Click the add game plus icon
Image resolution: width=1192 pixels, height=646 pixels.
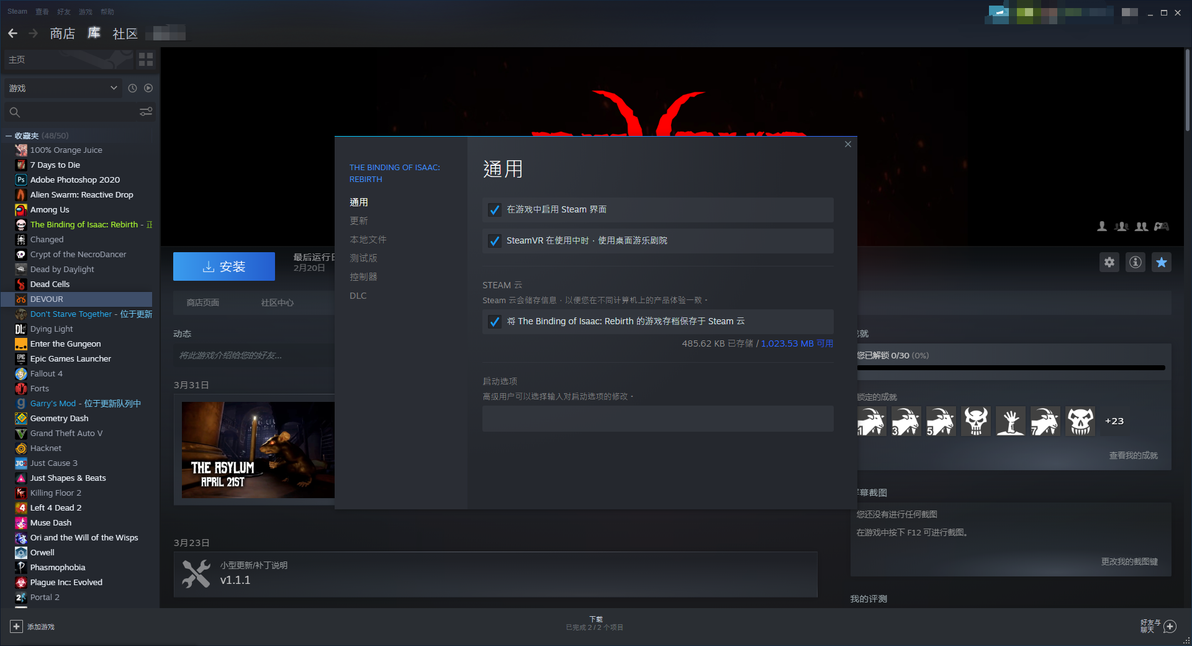pos(16,626)
